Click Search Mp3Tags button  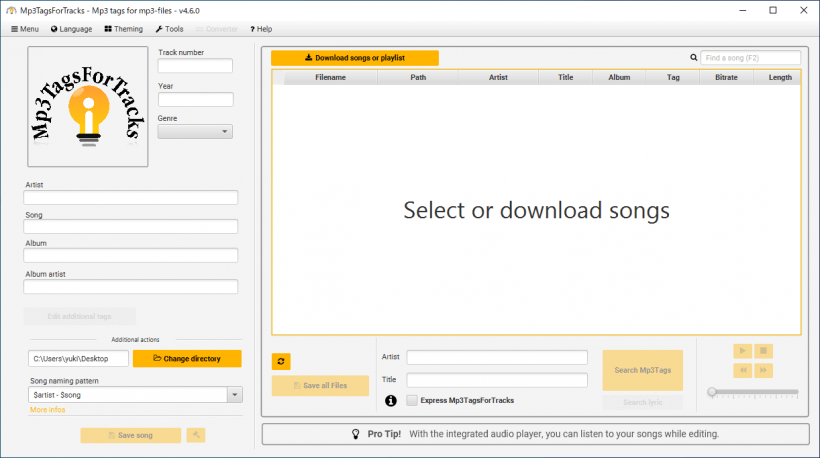[643, 370]
